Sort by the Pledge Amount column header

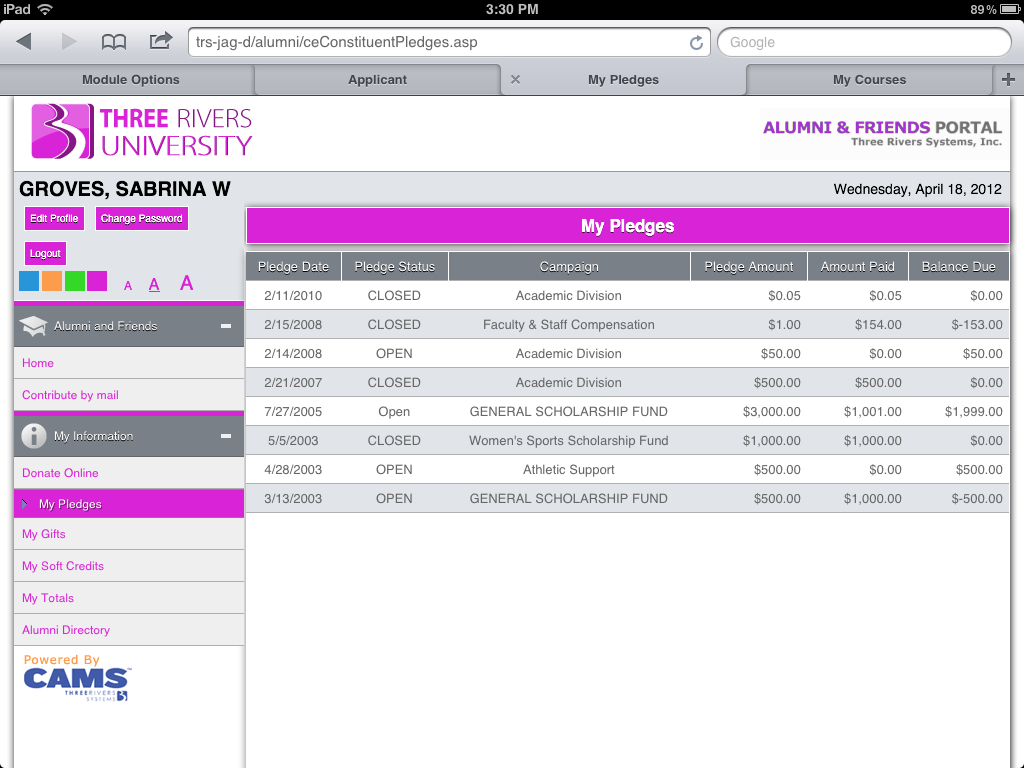(x=749, y=267)
